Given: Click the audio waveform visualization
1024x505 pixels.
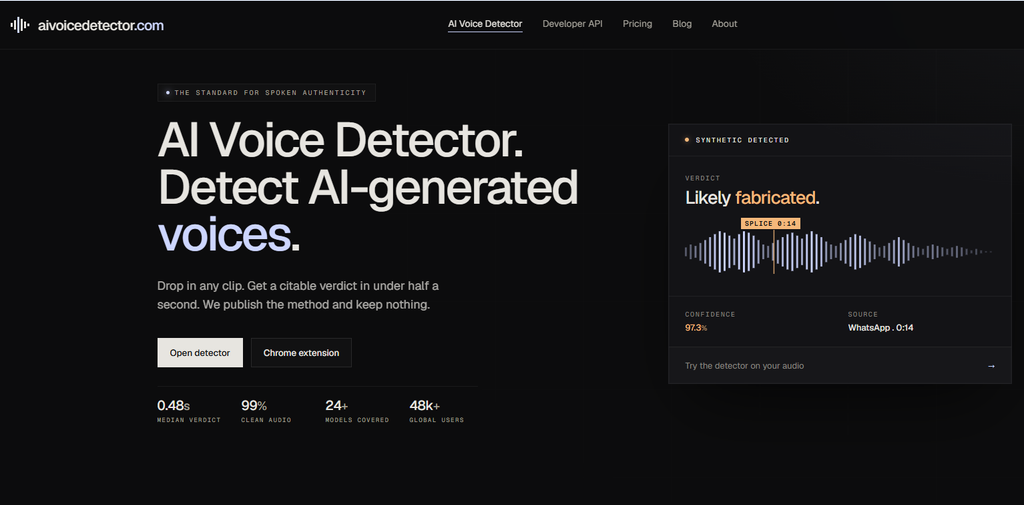Looking at the screenshot, I should click(839, 252).
